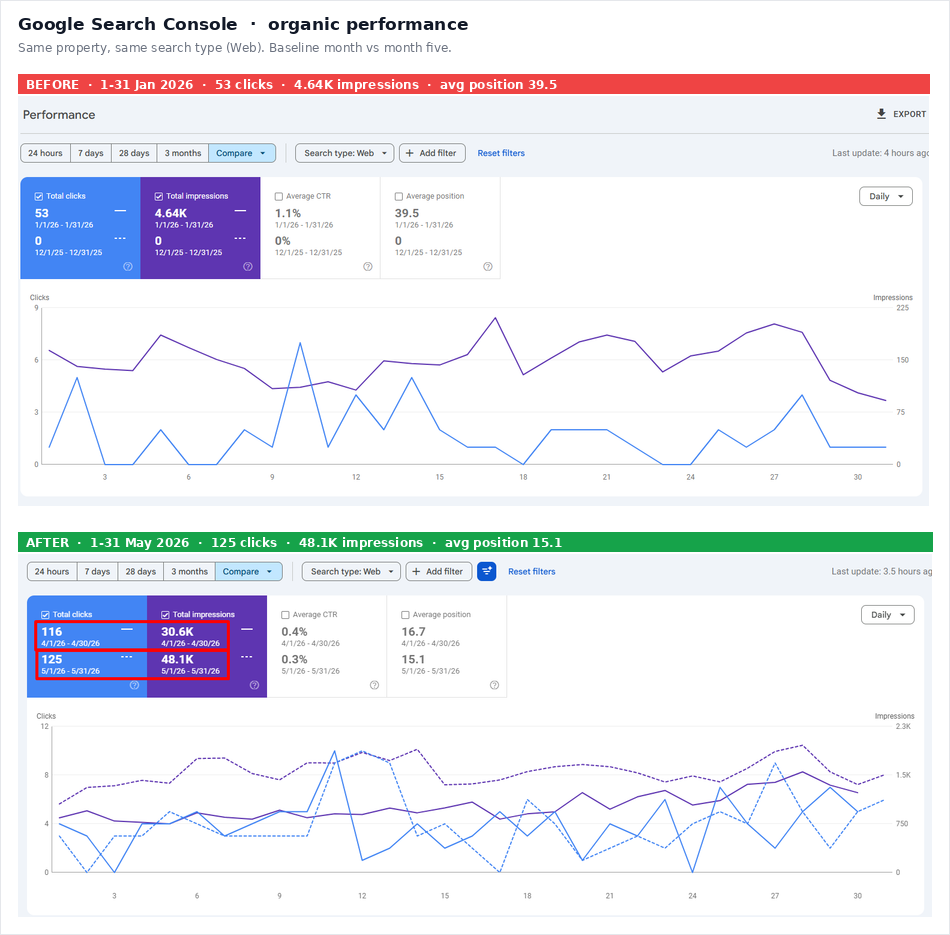This screenshot has width=950, height=935.
Task: Open help icon on Before Total impressions card
Action: click(248, 267)
